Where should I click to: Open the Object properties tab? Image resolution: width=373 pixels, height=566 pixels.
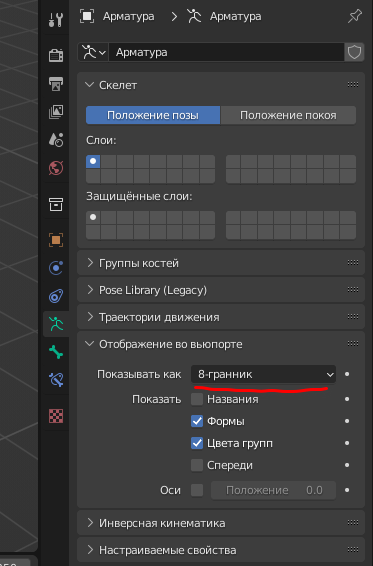click(56, 240)
